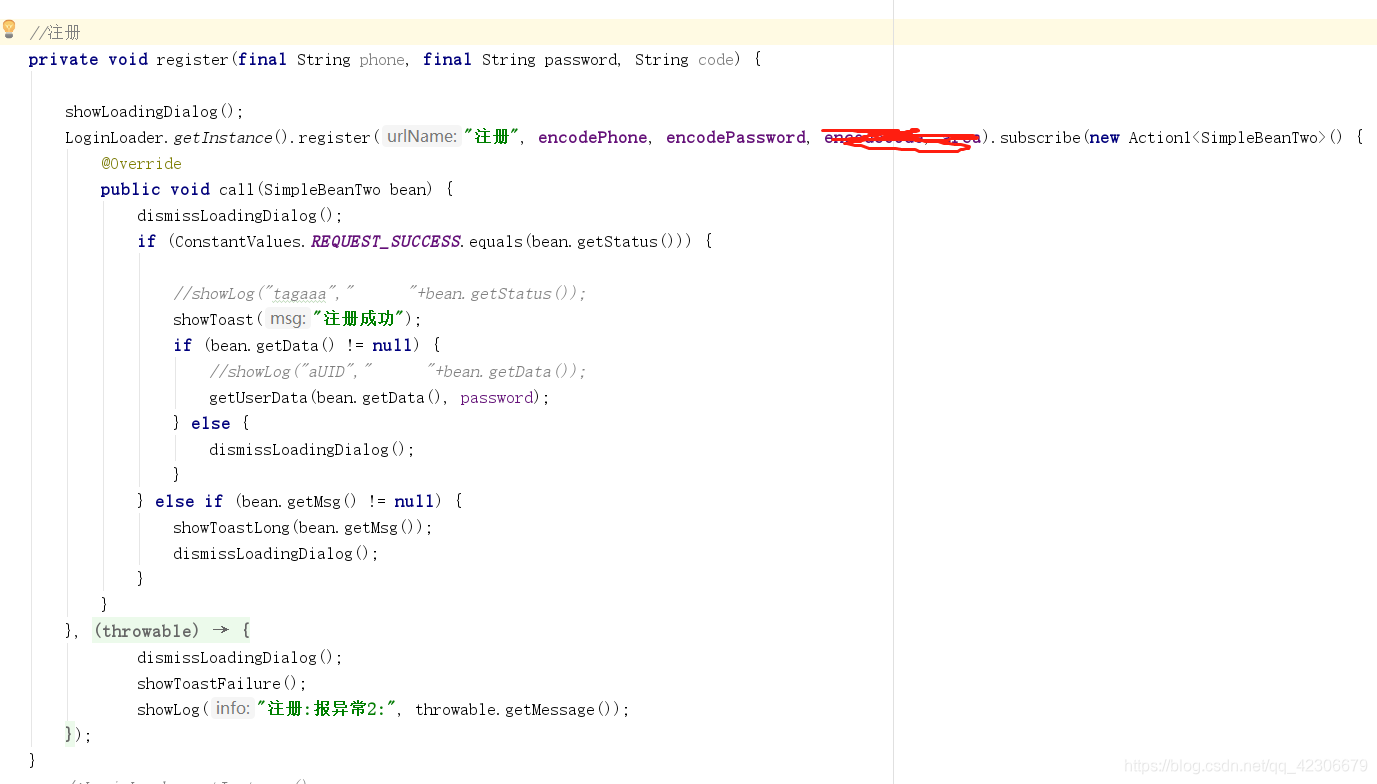This screenshot has height=784, width=1377.
Task: Click throwable.getMessage() call
Action: [517, 710]
